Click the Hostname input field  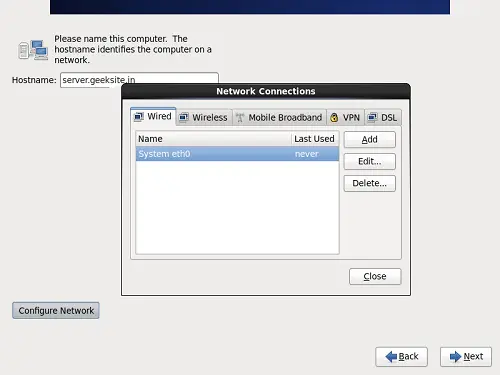coord(139,80)
